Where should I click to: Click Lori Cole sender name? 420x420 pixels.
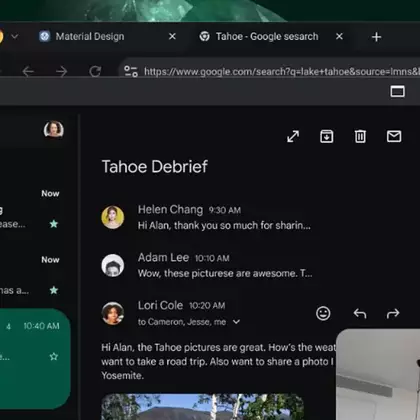(x=160, y=305)
